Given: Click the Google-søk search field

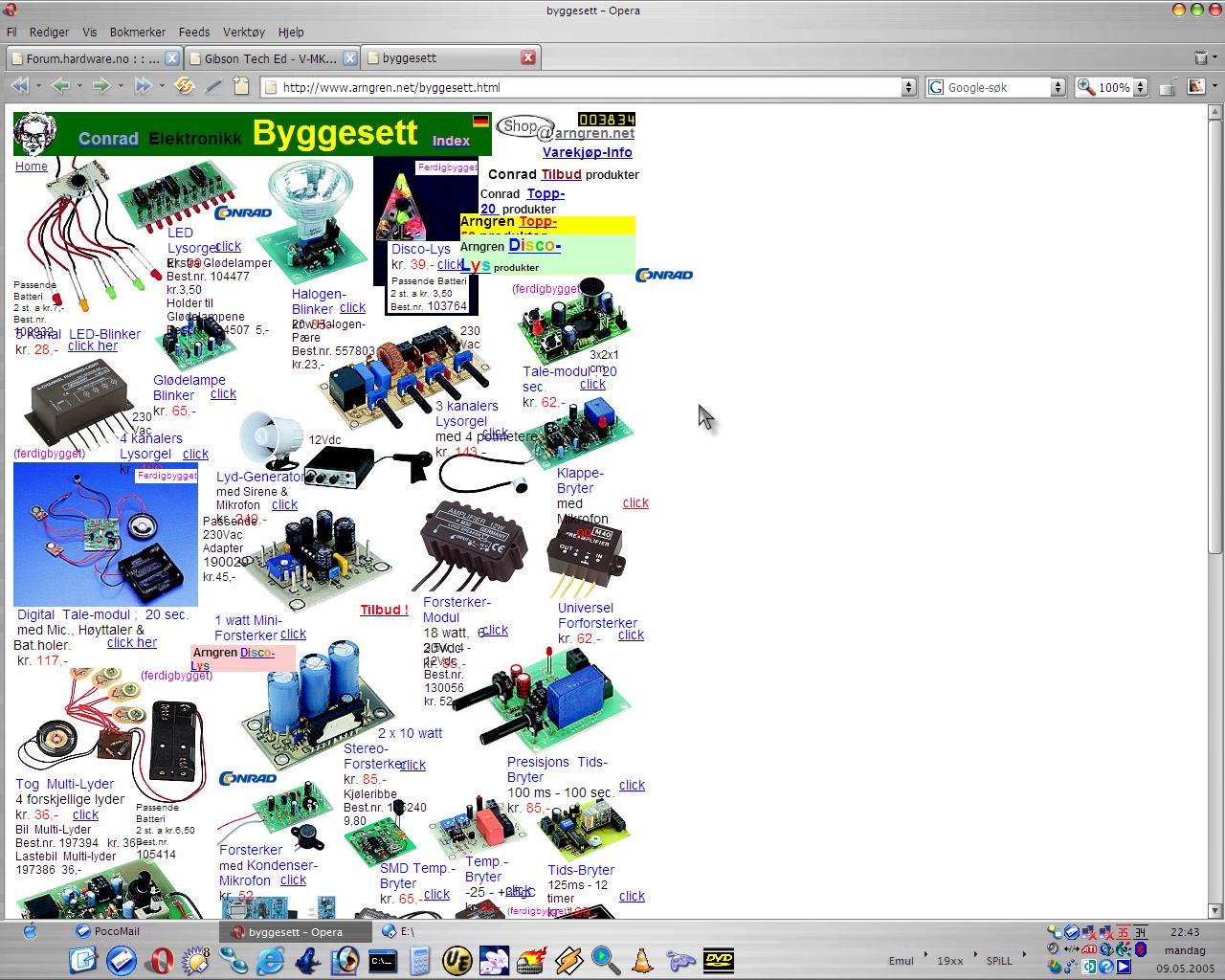Looking at the screenshot, I should 997,87.
